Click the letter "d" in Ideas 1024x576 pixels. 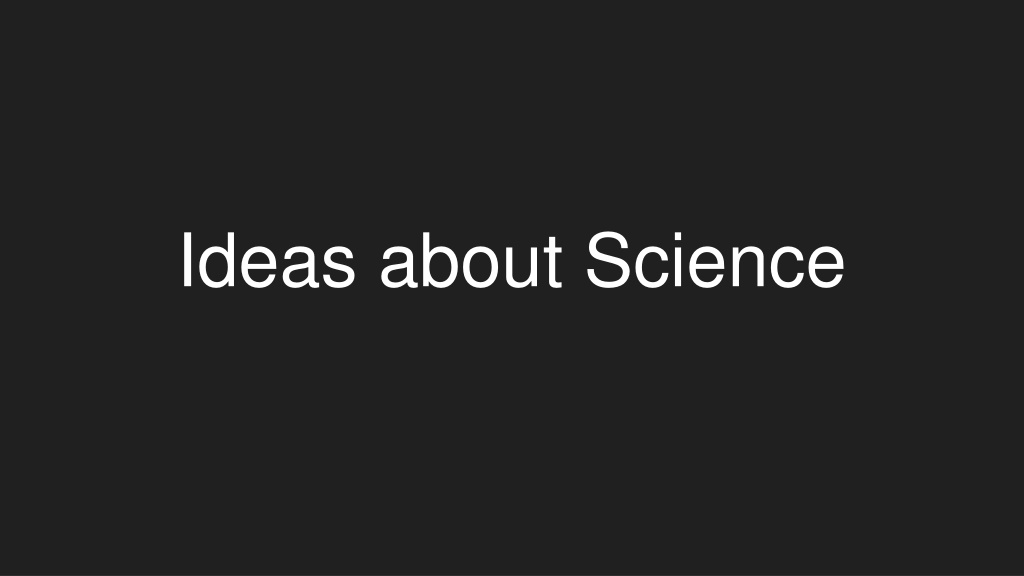pyautogui.click(x=215, y=261)
